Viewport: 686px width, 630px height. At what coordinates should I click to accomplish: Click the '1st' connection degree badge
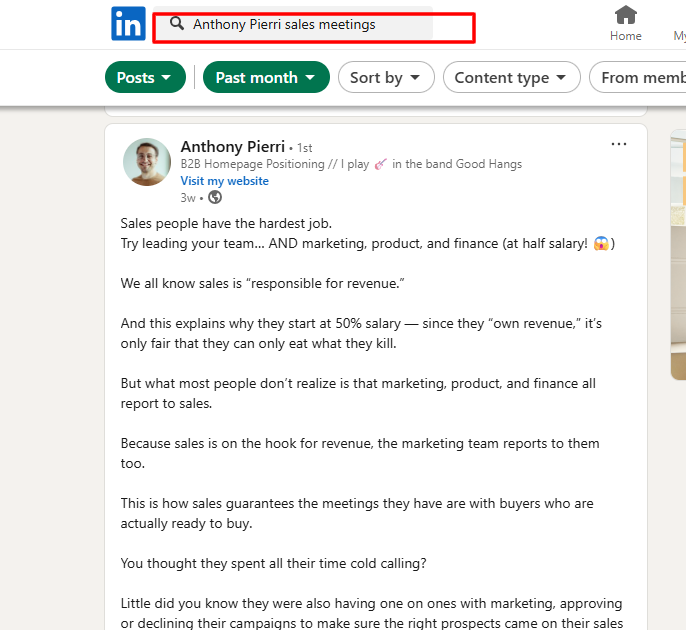click(304, 148)
